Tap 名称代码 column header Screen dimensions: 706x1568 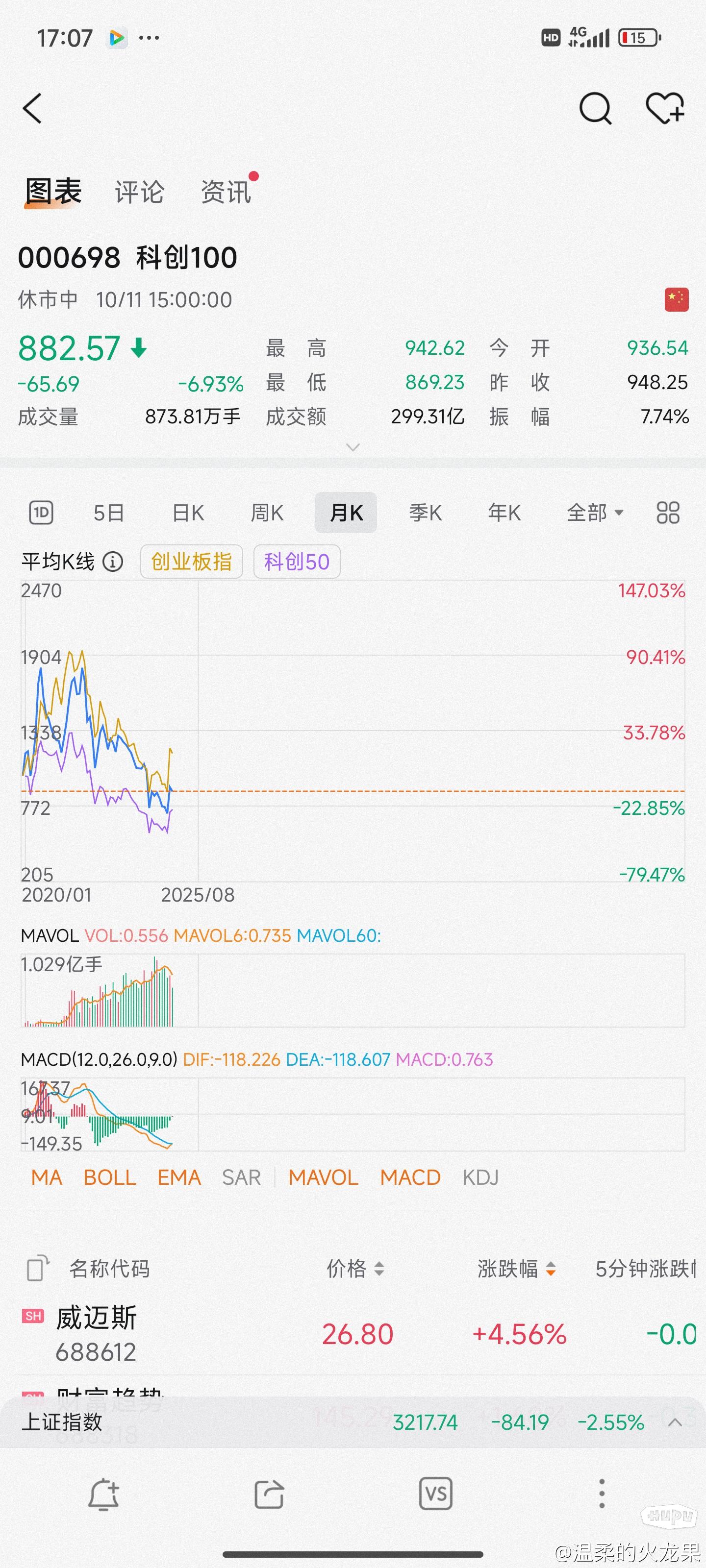[110, 1269]
